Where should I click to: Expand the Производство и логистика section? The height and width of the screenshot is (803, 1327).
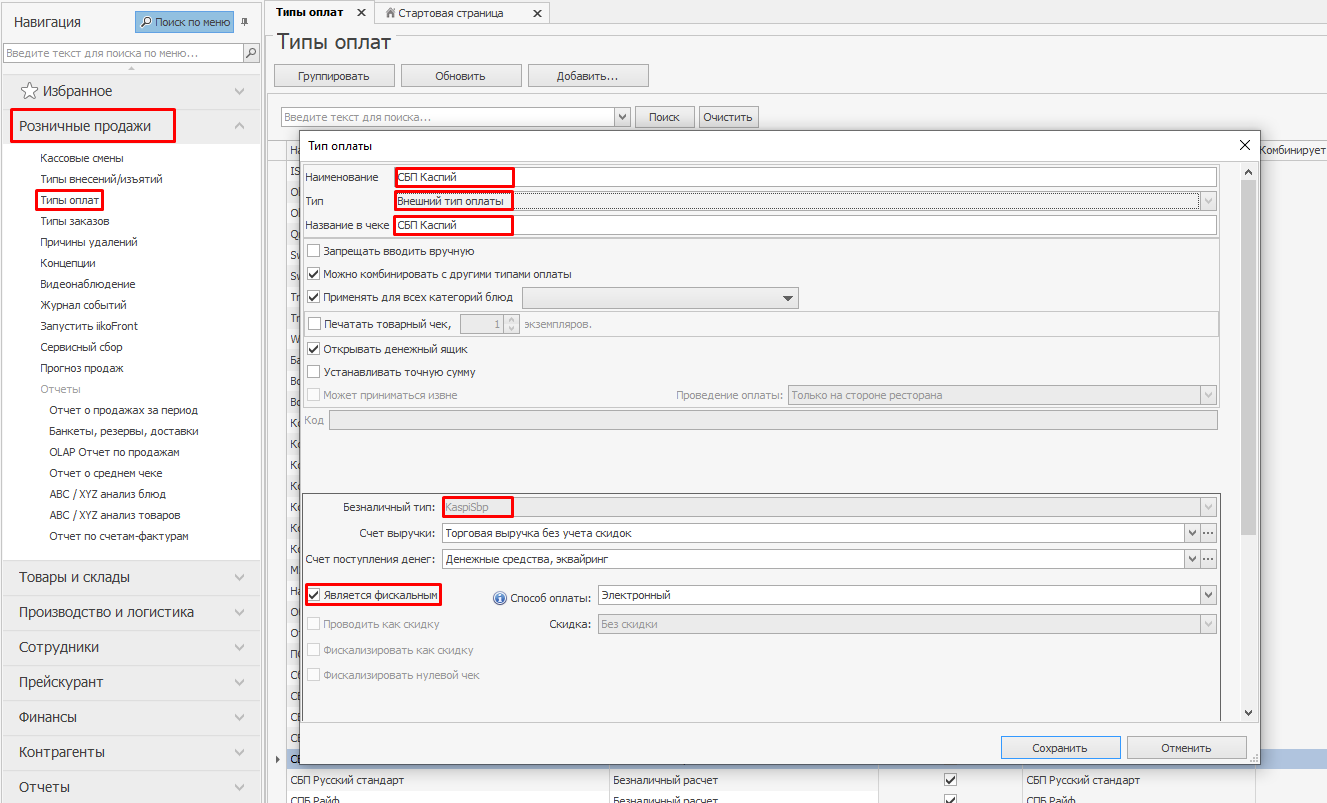pos(239,612)
